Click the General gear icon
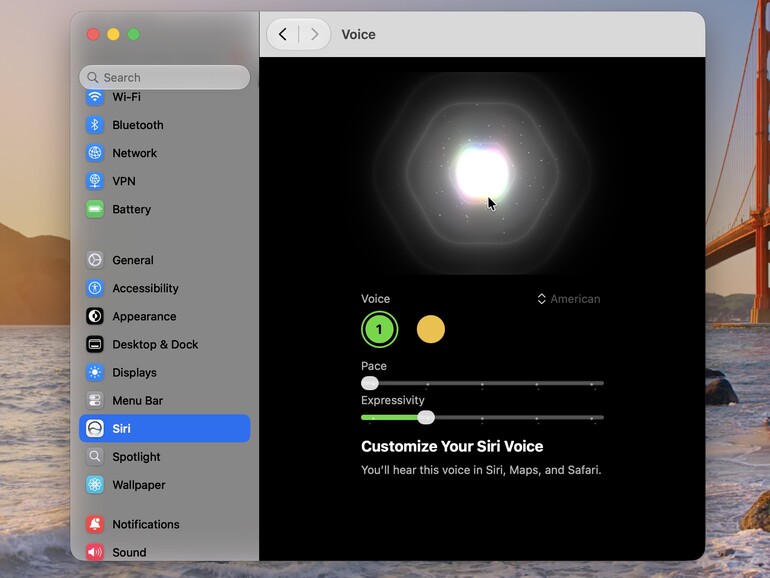The width and height of the screenshot is (770, 578). (95, 260)
